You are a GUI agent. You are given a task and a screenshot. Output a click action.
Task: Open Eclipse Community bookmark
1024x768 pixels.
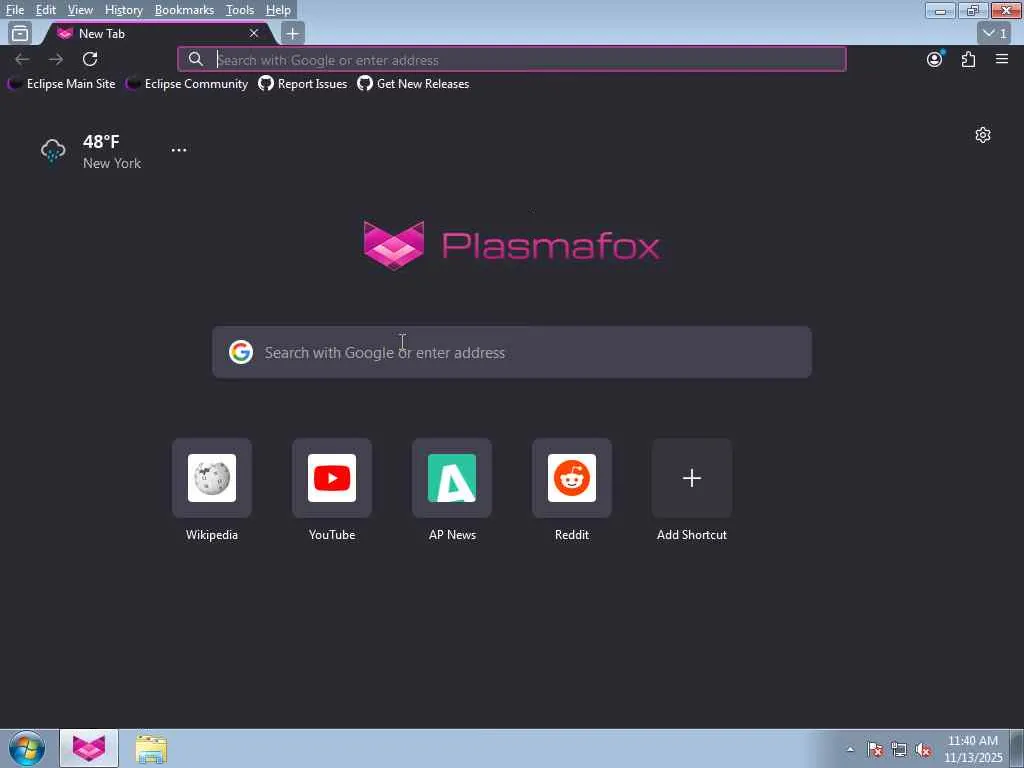click(x=187, y=84)
